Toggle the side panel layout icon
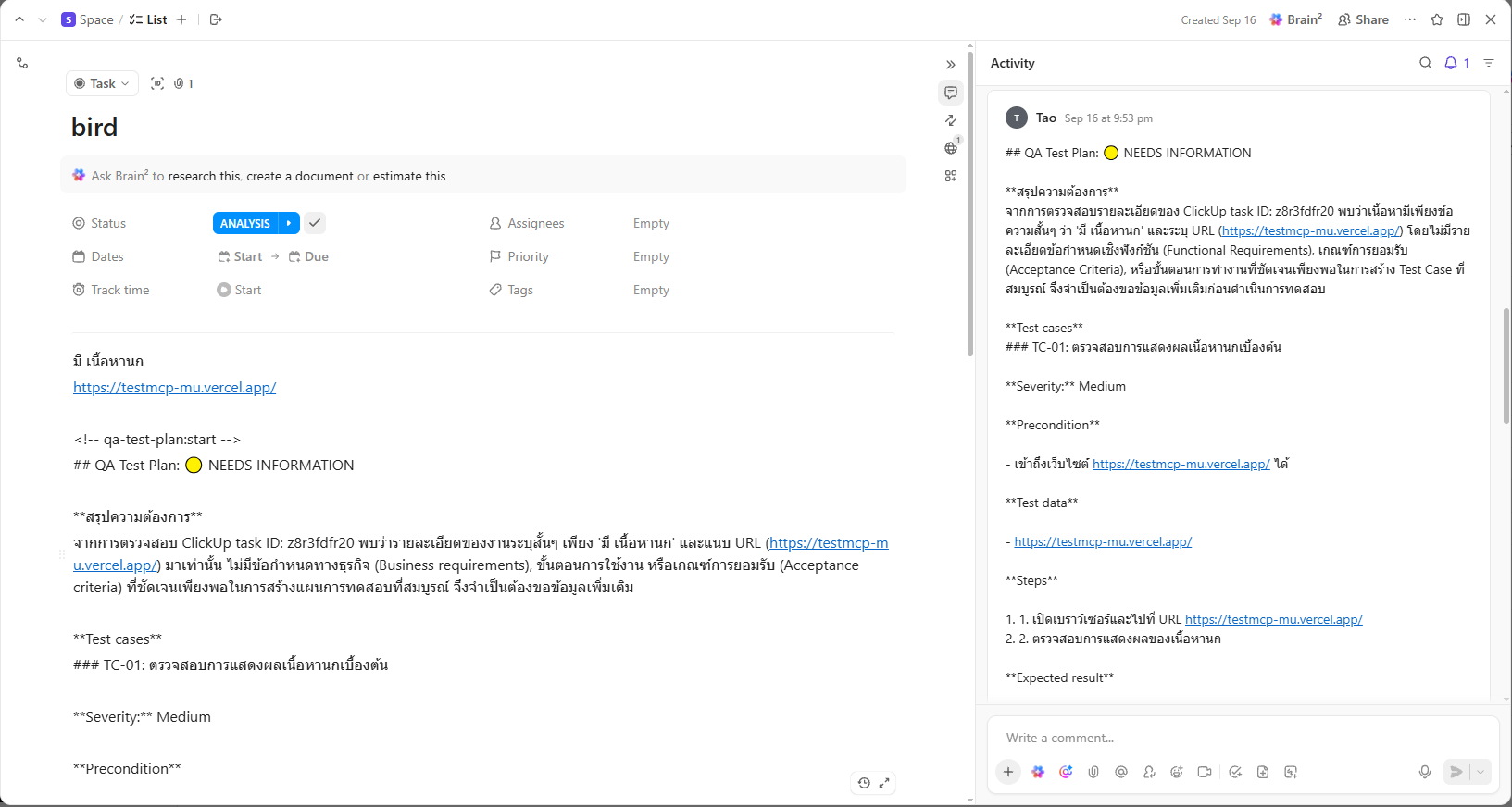This screenshot has height=807, width=1512. click(1464, 19)
